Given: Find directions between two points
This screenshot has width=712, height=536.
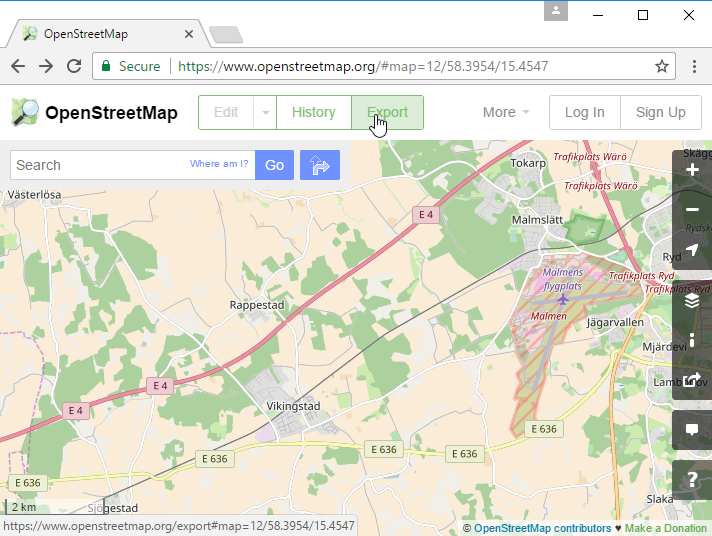Looking at the screenshot, I should pyautogui.click(x=320, y=165).
